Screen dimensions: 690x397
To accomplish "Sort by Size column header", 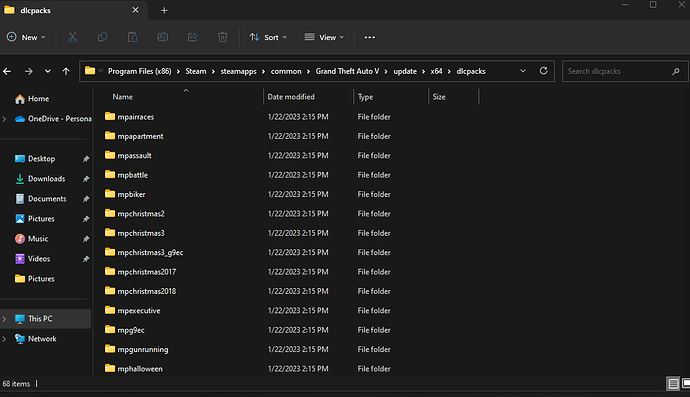I will click(439, 97).
